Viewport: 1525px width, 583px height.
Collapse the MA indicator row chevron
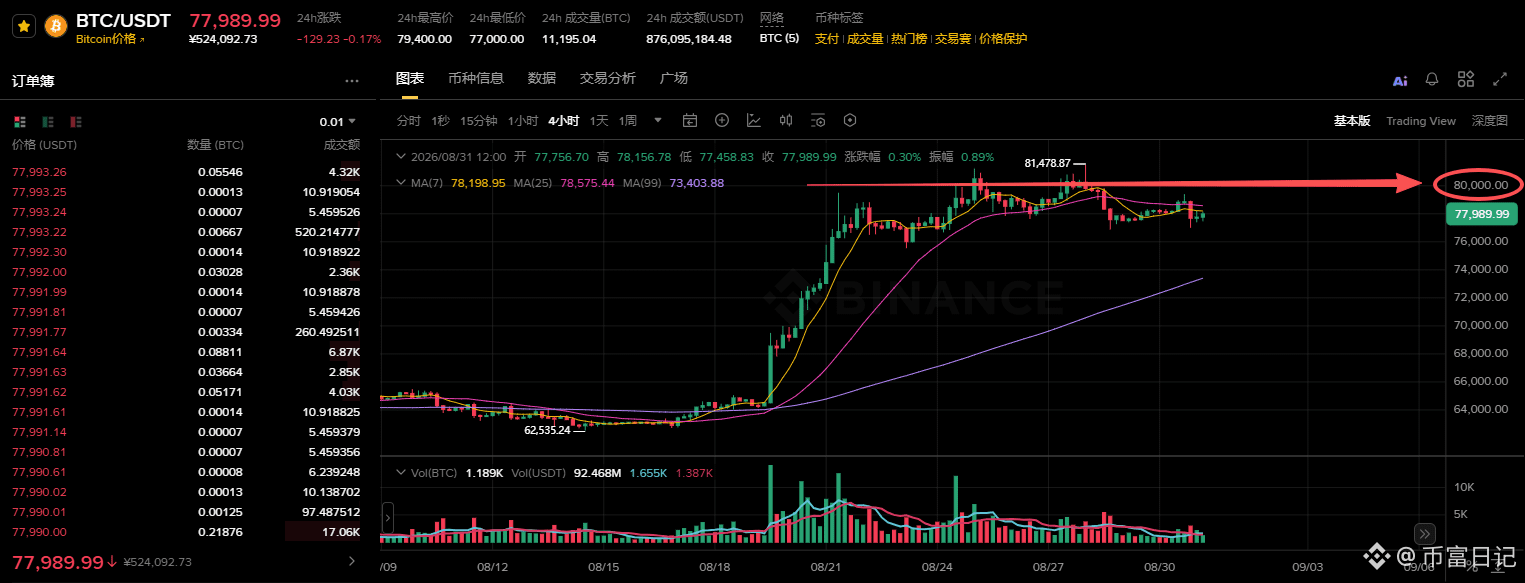pyautogui.click(x=403, y=183)
